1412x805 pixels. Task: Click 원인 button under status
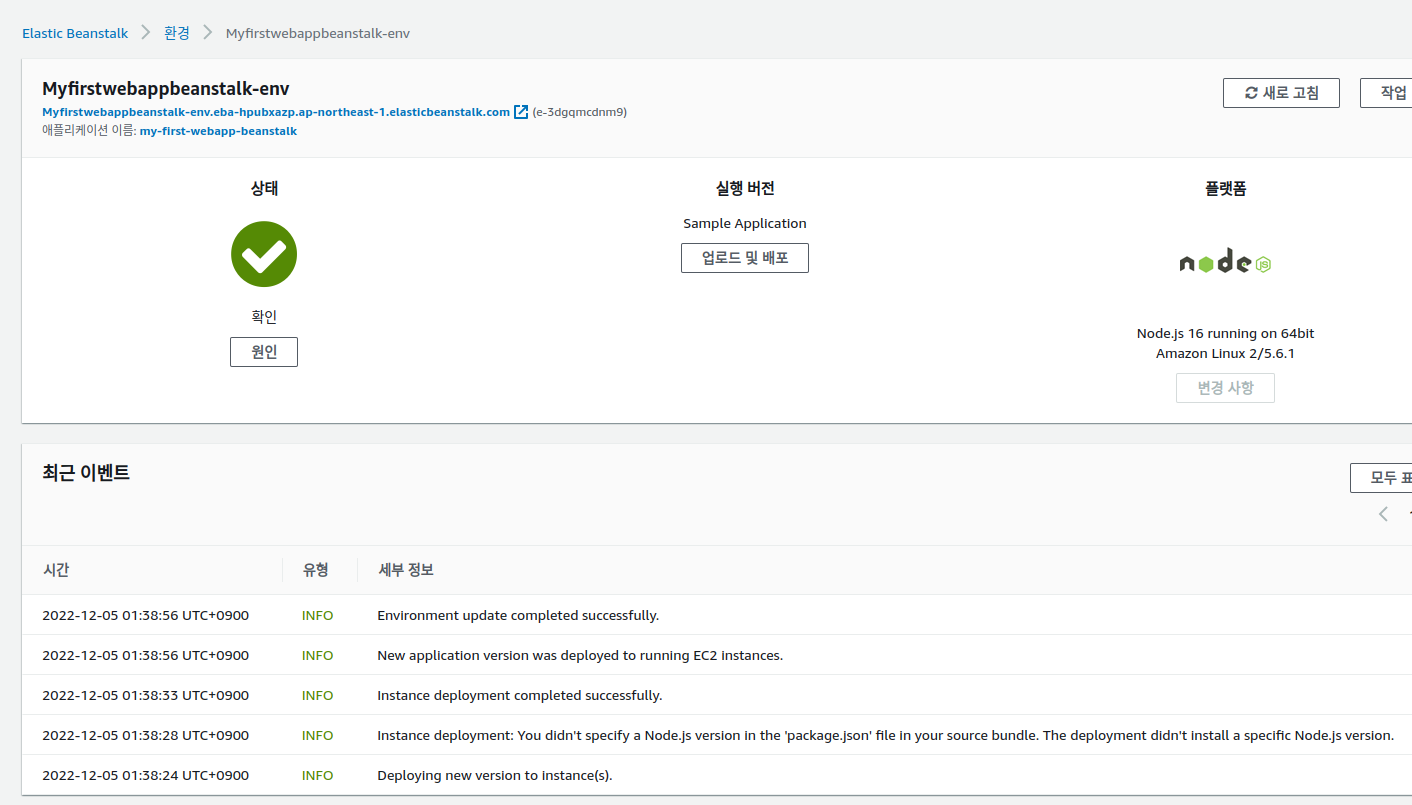coord(264,352)
